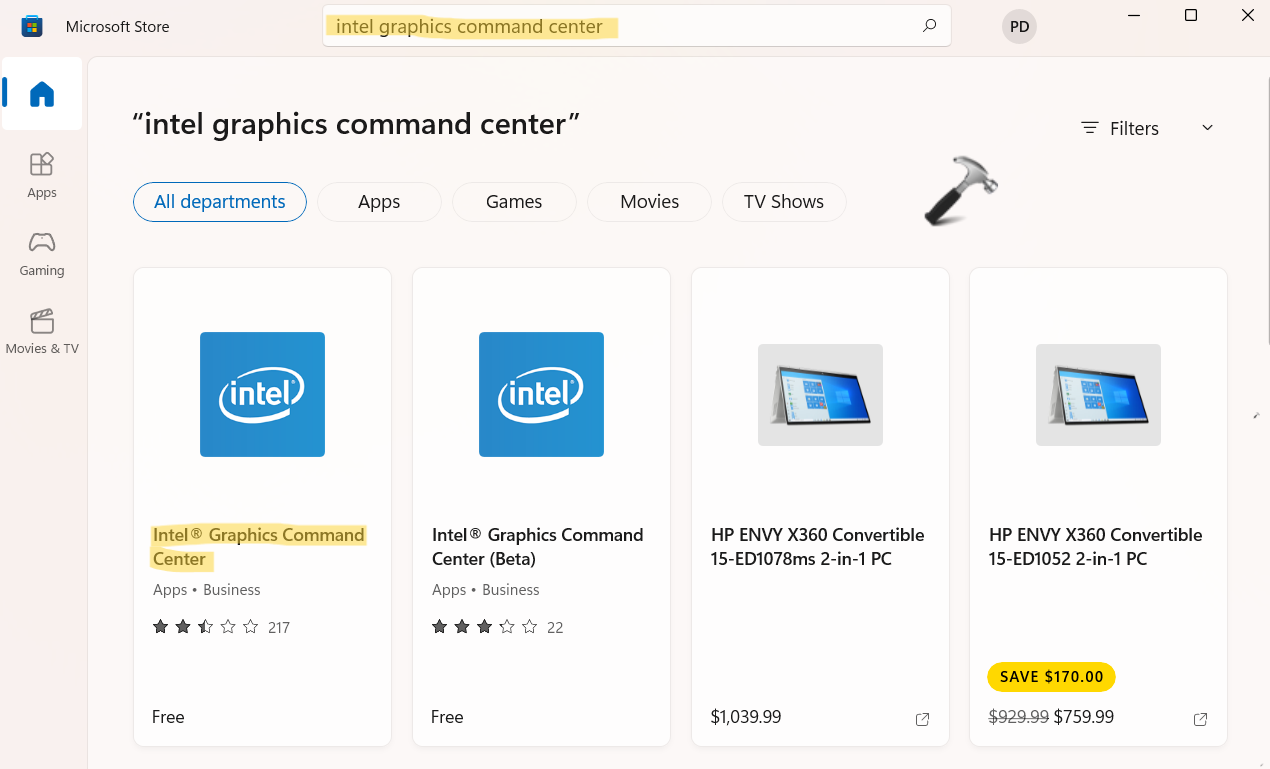
Task: Click the HP ENVY 15-ED1078ms laptop thumbnail
Action: (820, 395)
